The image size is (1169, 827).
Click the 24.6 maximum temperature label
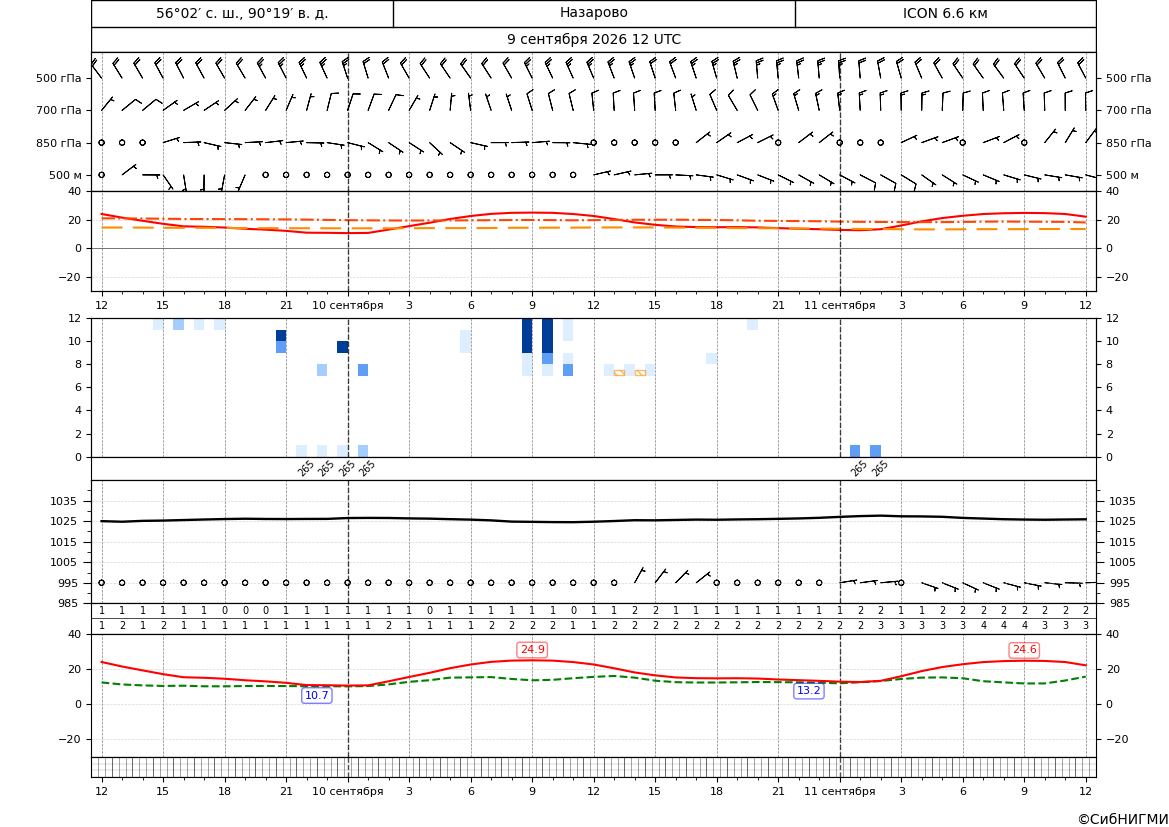tap(1024, 650)
